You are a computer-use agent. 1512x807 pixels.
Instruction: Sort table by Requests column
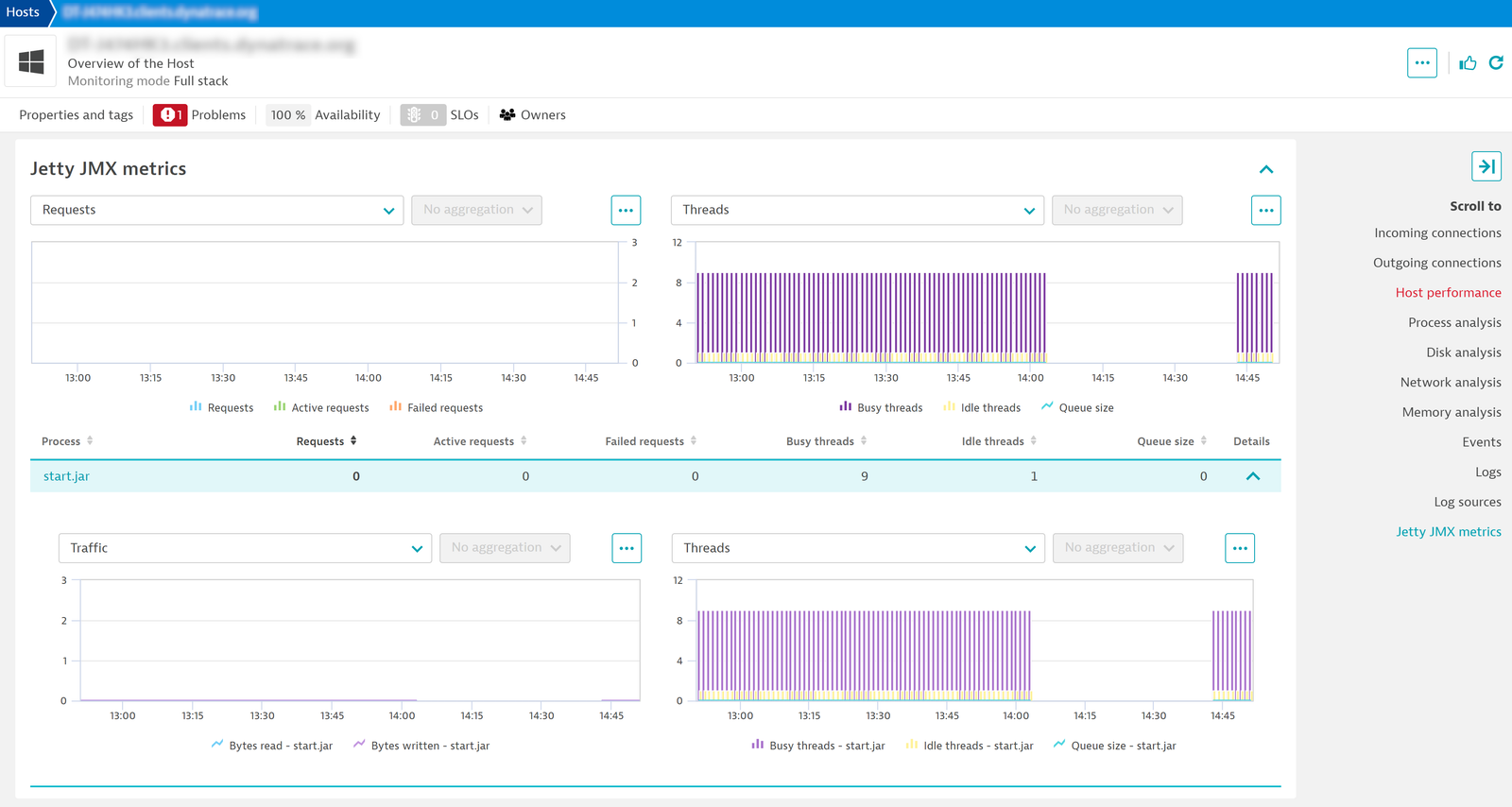point(327,441)
